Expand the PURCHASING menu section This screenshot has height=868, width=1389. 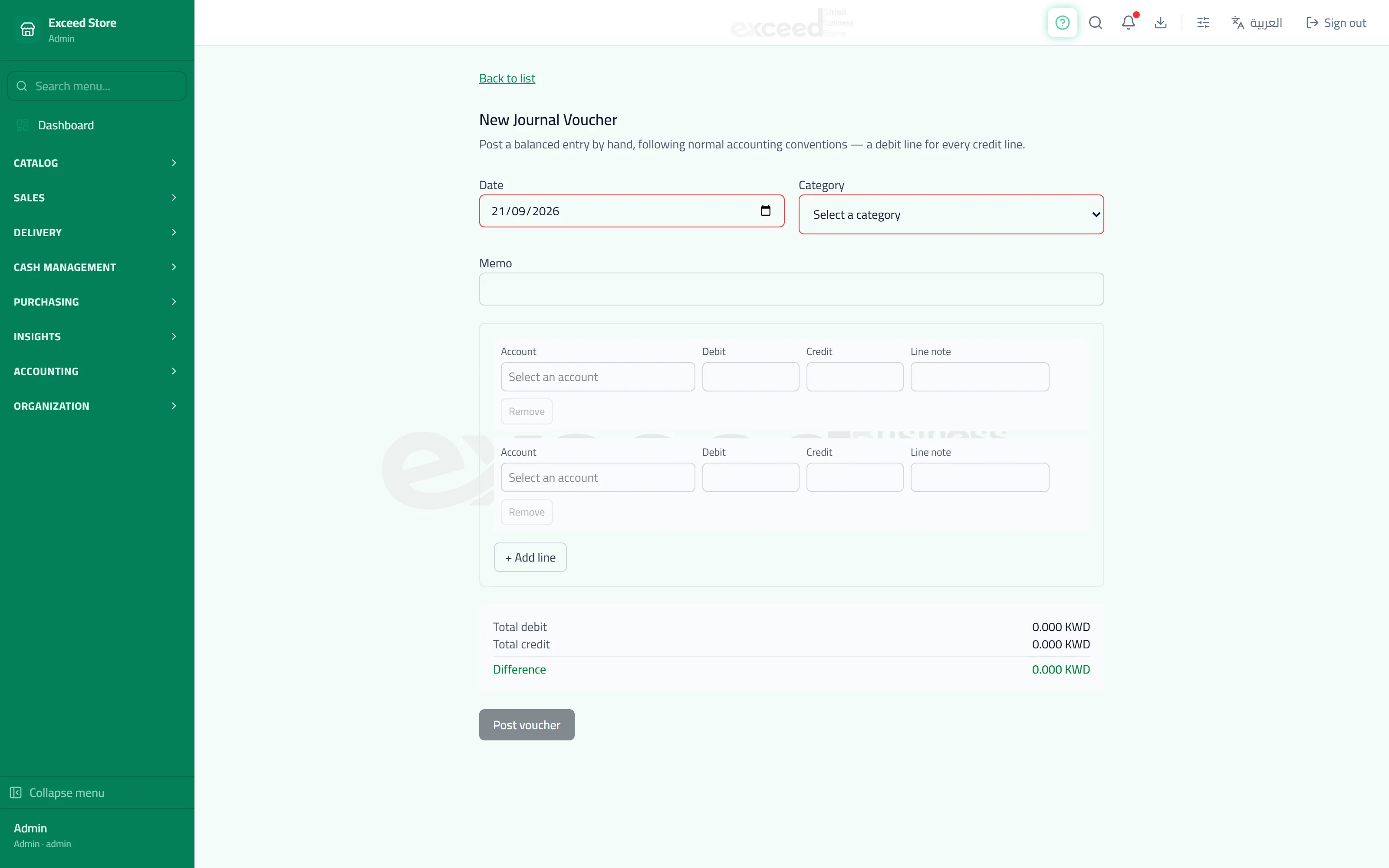pos(96,301)
